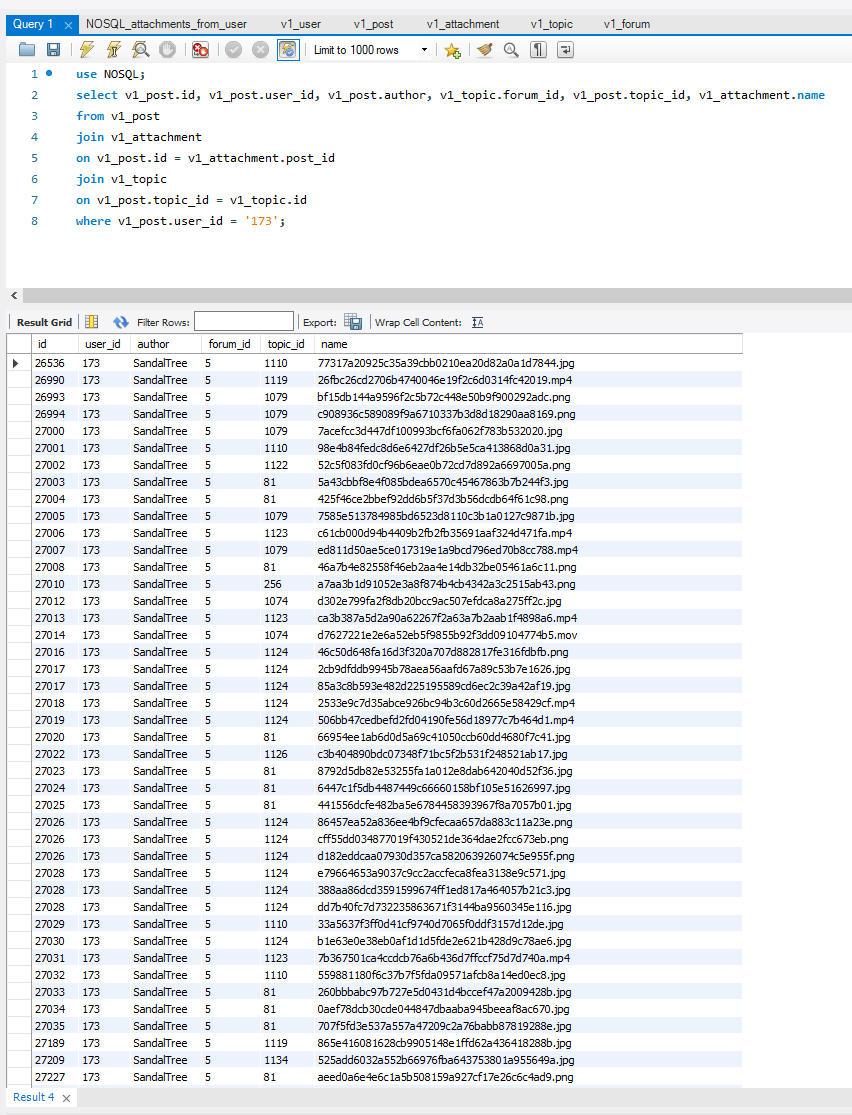The height and width of the screenshot is (1115, 852).
Task: Toggle Wrap Cell Content in results
Action: 478,322
